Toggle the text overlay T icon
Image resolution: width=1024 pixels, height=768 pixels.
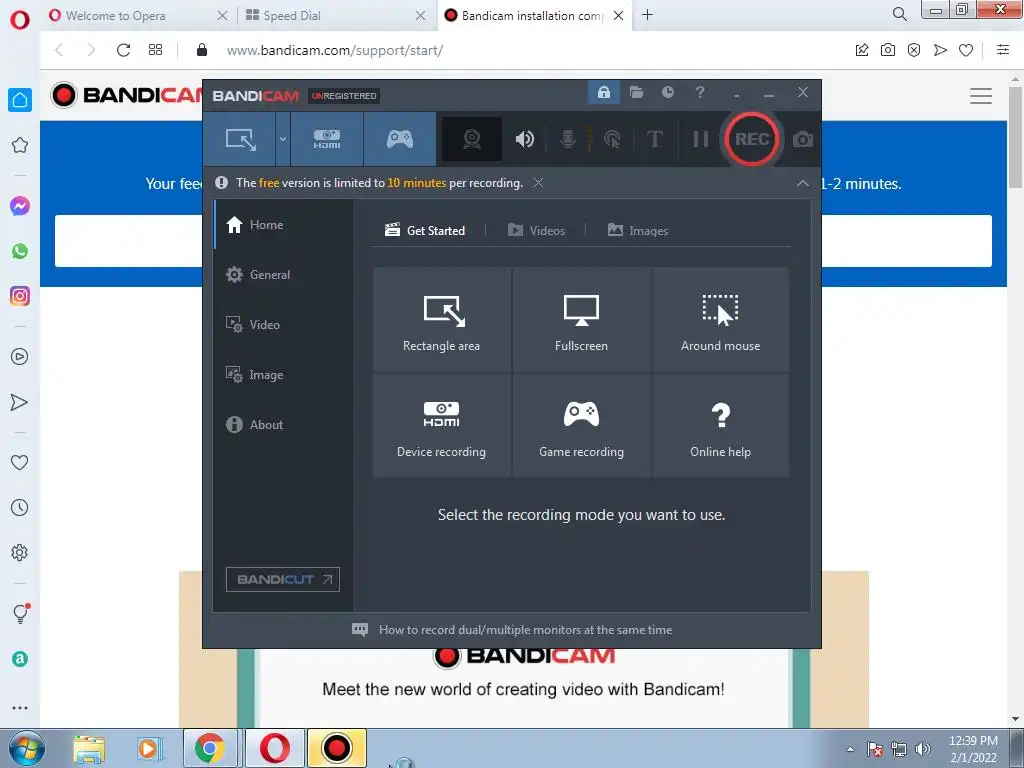click(654, 139)
